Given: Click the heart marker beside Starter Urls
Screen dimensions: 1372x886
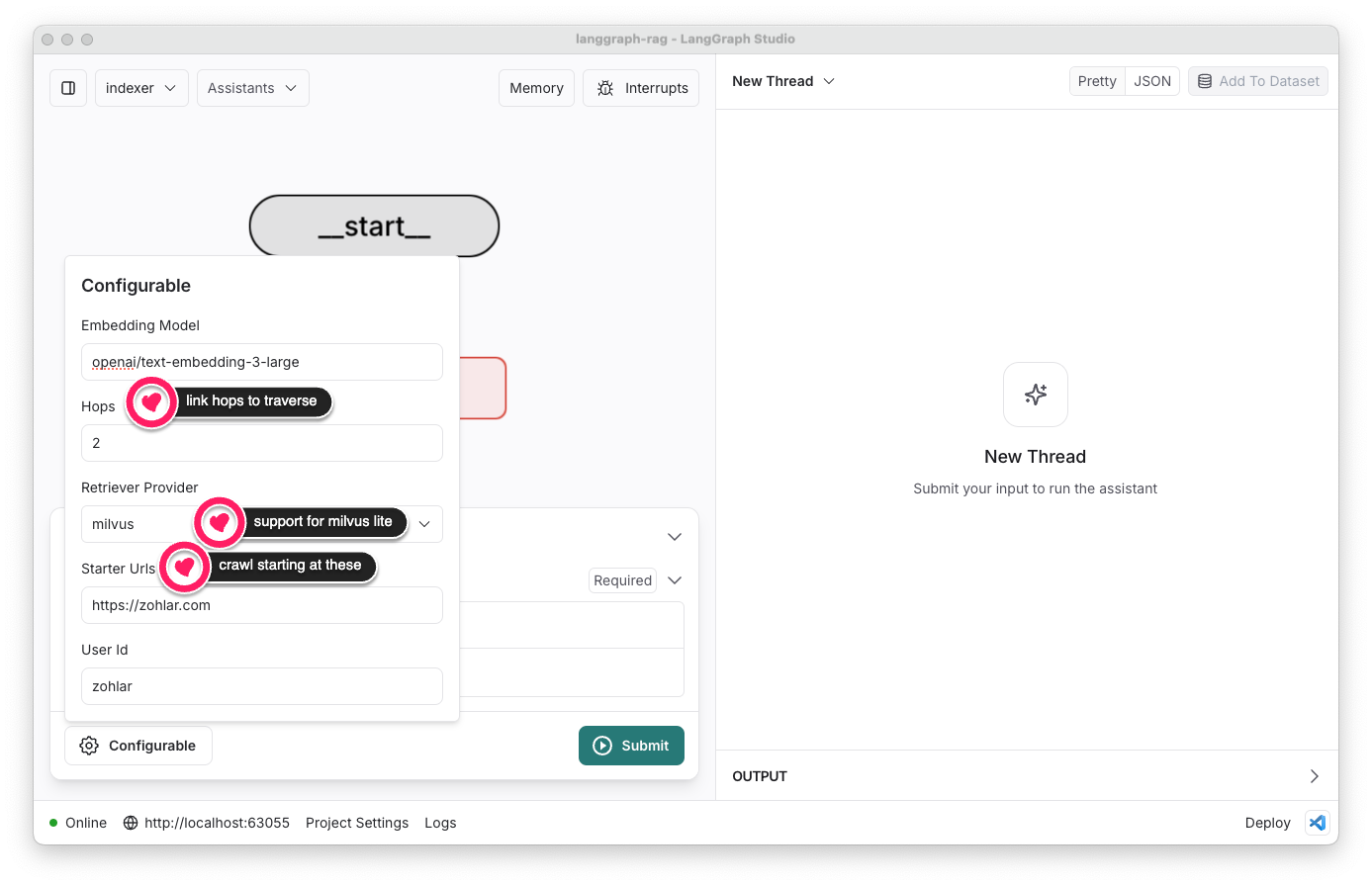Looking at the screenshot, I should 184,566.
